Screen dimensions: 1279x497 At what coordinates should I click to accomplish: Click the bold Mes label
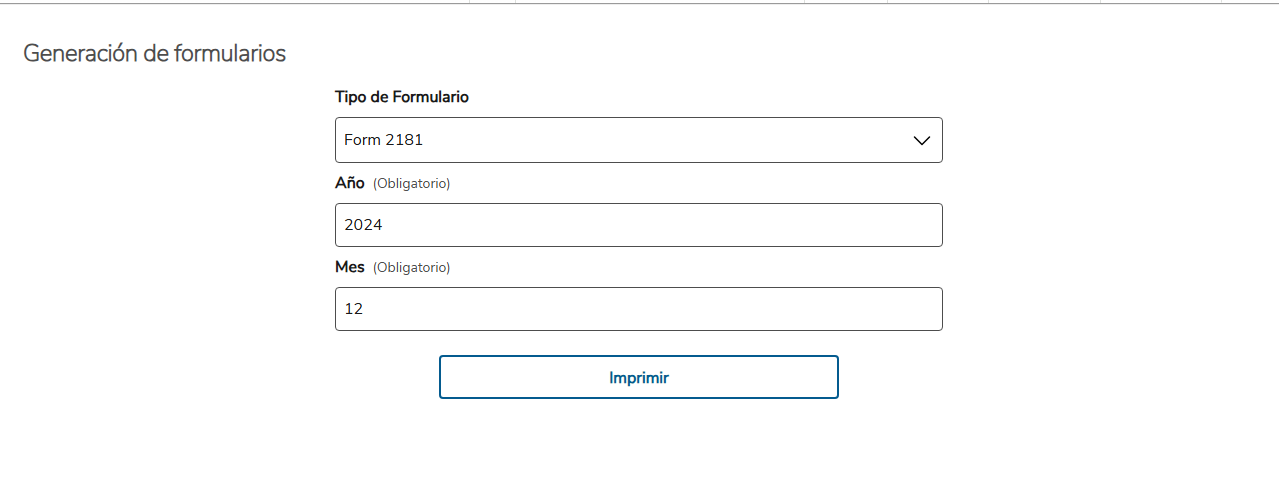pyautogui.click(x=350, y=267)
